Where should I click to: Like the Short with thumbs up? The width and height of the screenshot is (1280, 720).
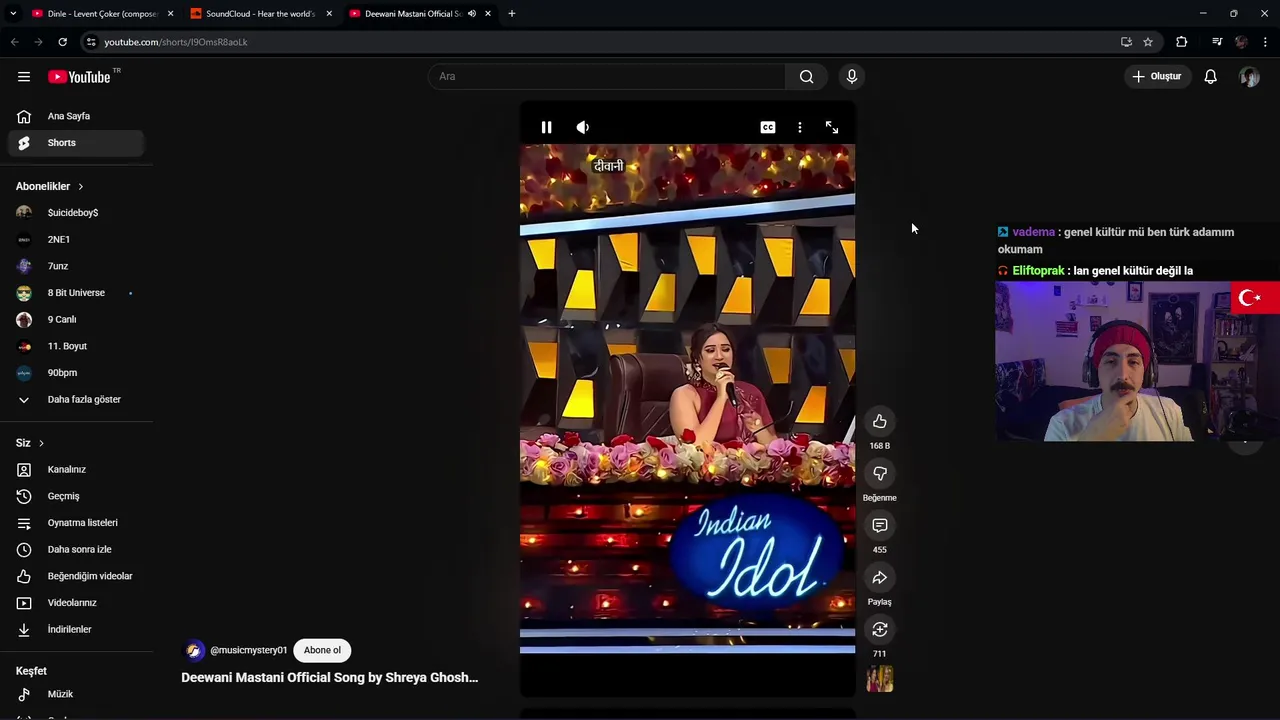pyautogui.click(x=880, y=421)
